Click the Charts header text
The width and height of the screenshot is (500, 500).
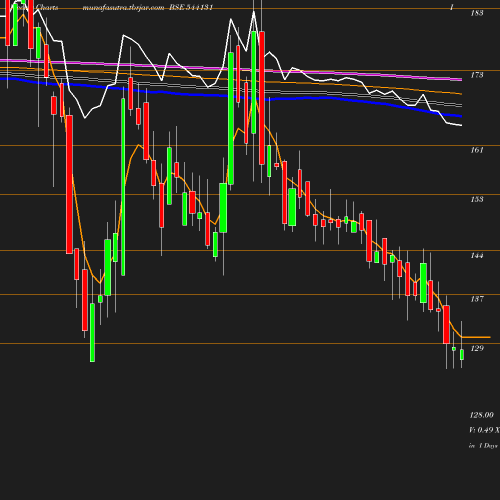47,7
